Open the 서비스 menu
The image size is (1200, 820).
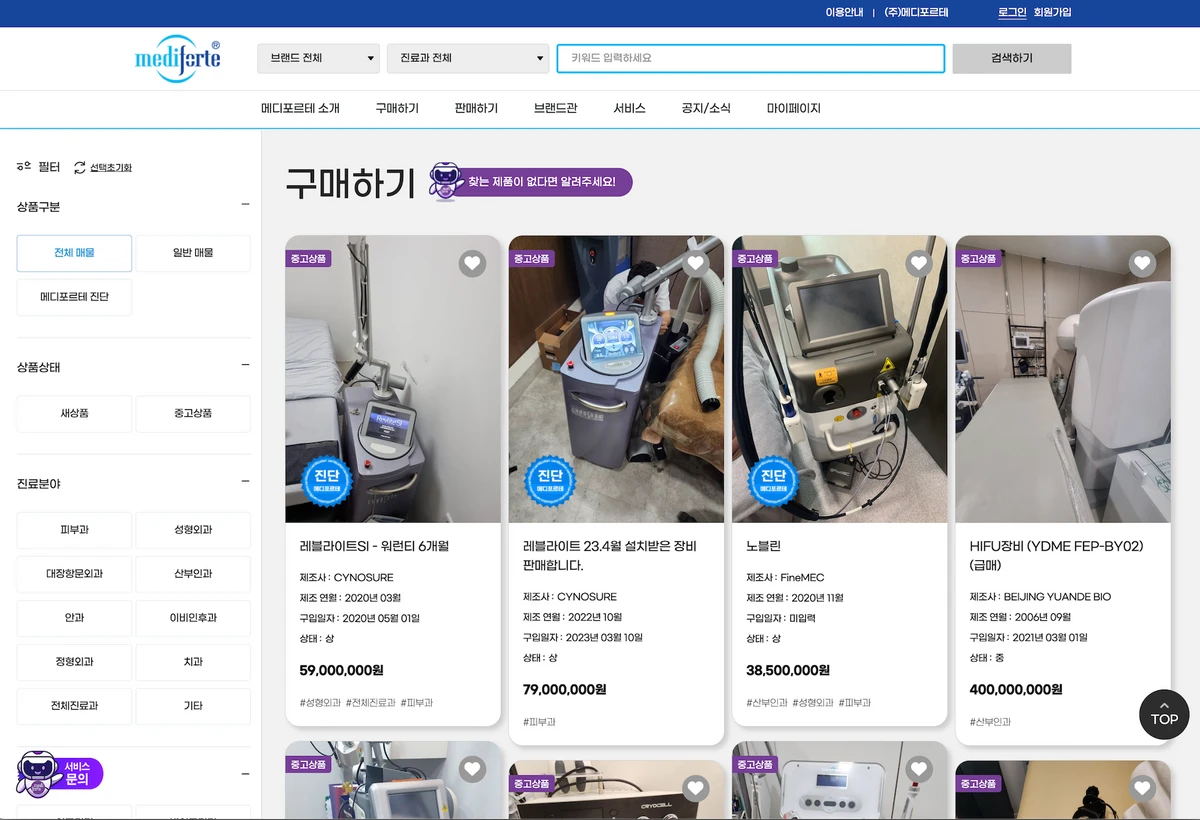click(630, 108)
